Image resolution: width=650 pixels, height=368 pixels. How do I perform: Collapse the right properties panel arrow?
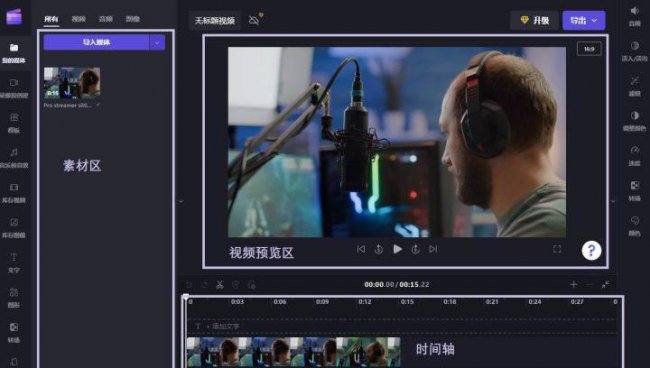(x=613, y=201)
